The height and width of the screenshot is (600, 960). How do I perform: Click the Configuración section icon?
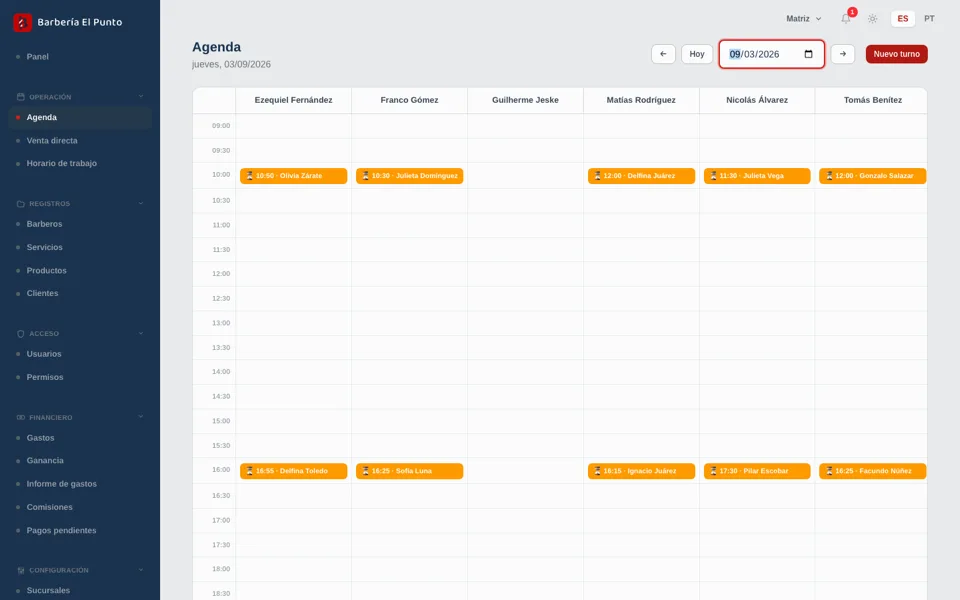click(x=20, y=570)
